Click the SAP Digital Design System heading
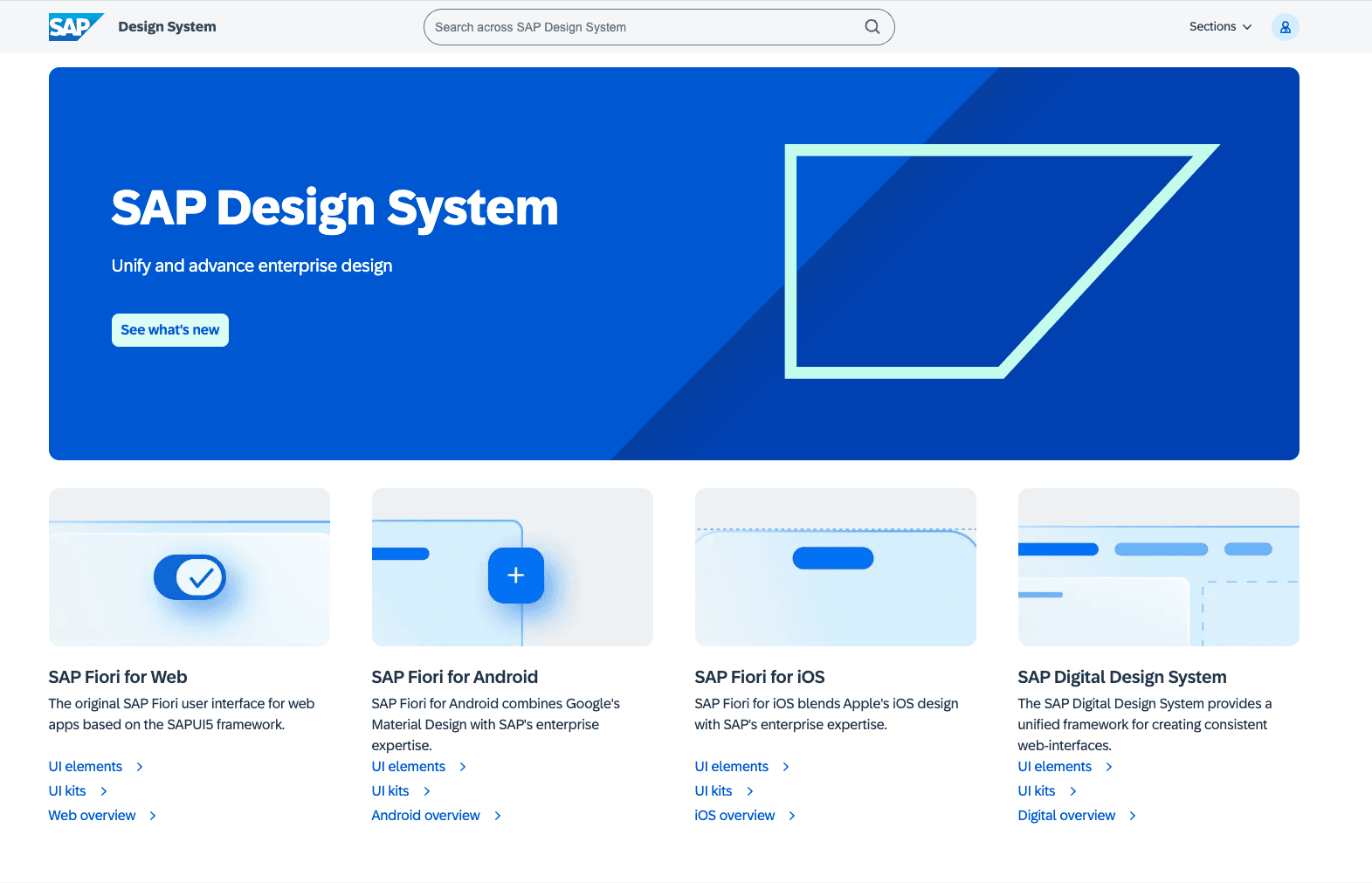This screenshot has height=883, width=1372. point(1122,677)
